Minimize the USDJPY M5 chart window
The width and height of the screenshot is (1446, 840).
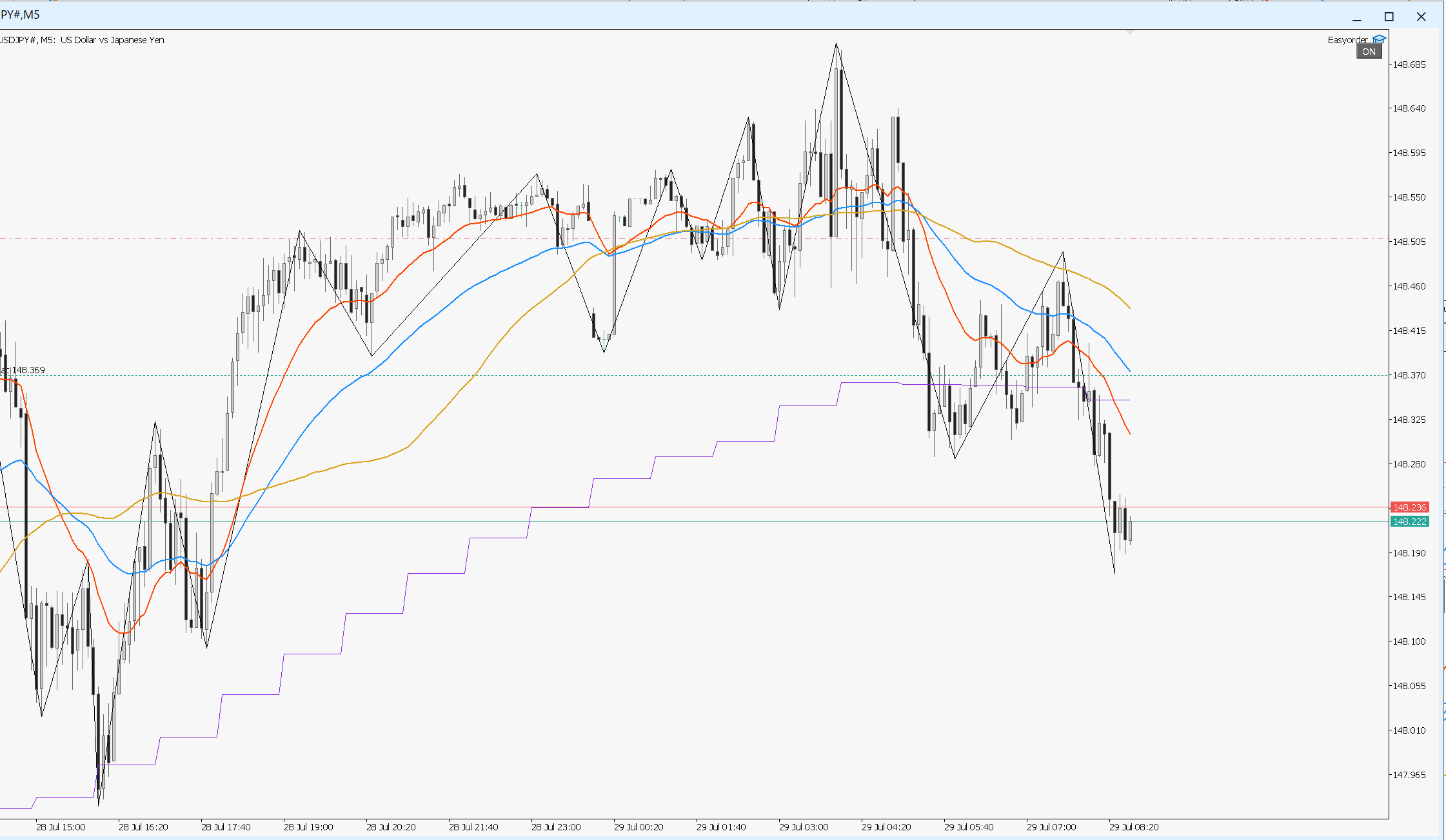click(1357, 17)
